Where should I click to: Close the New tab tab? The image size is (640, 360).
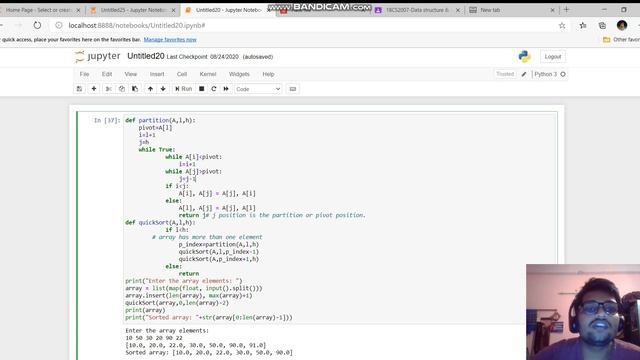click(552, 10)
